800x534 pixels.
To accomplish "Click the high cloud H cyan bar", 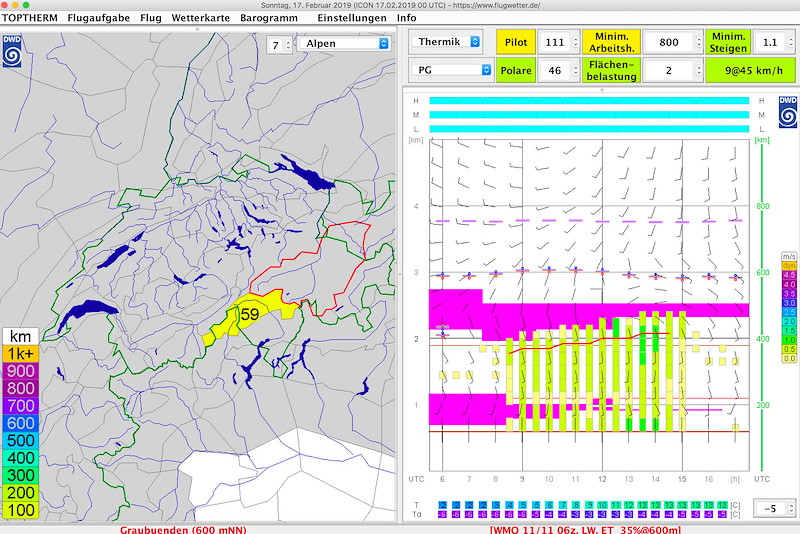I will point(589,100).
